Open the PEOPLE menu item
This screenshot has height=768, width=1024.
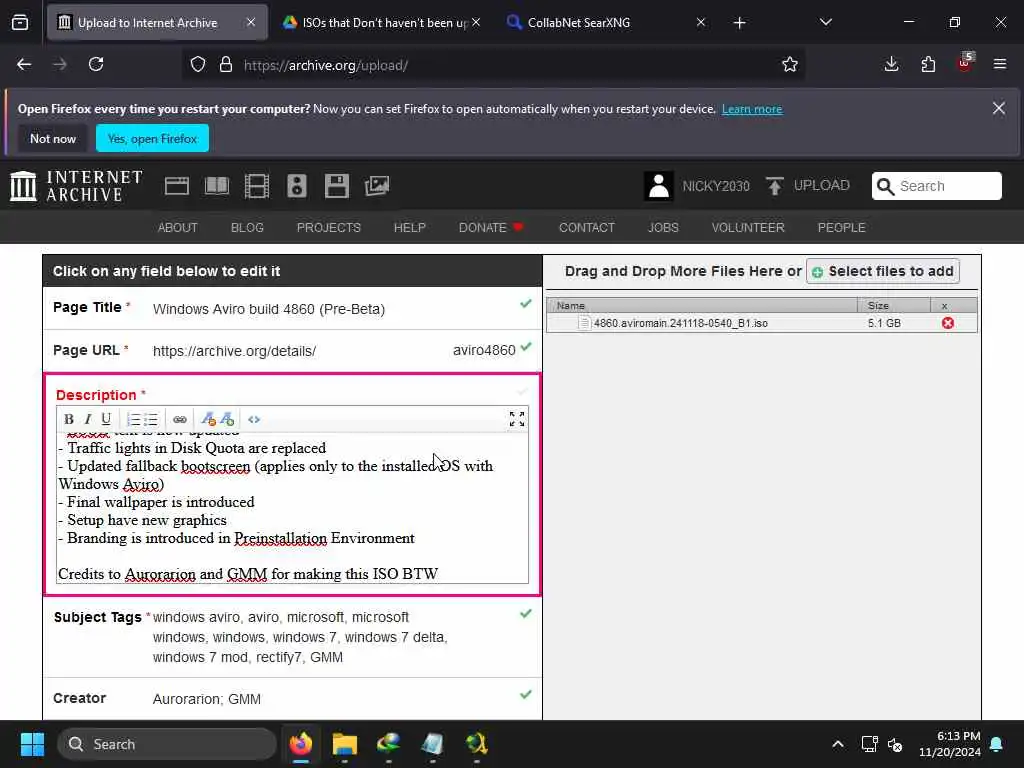(x=841, y=227)
